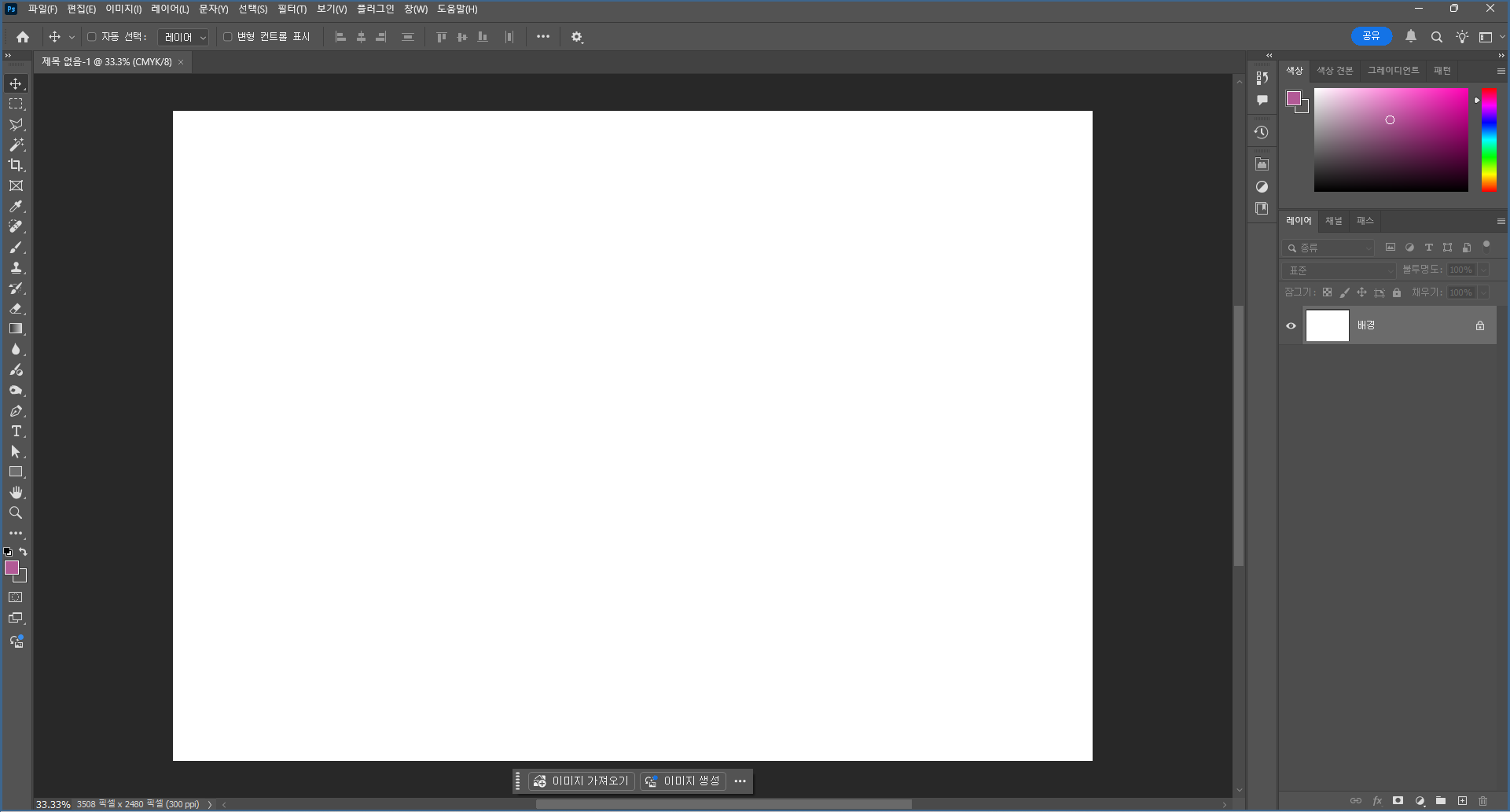
Task: Open options bar gear settings
Action: tap(577, 37)
